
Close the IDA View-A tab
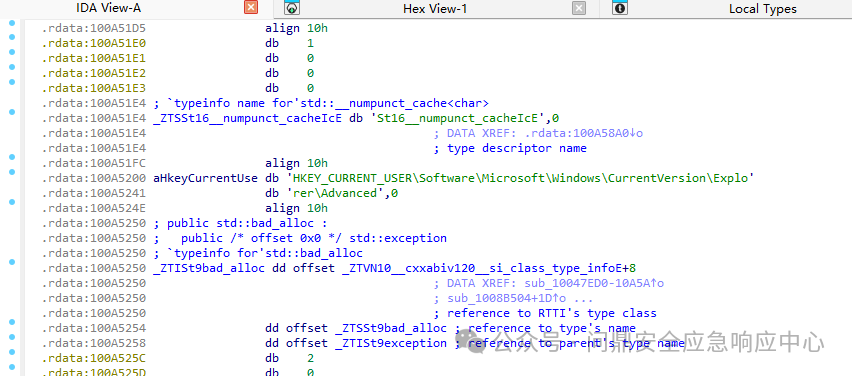pyautogui.click(x=251, y=7)
